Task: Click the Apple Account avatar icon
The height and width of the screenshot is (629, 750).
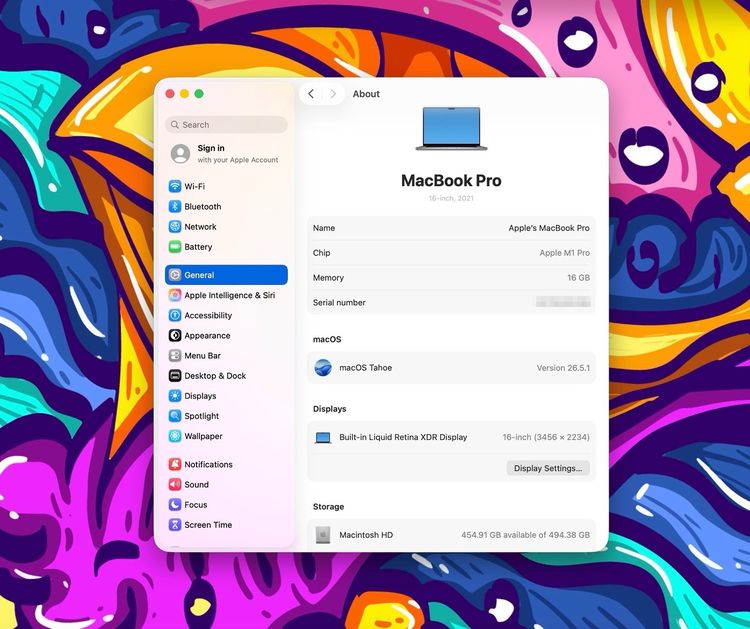Action: pos(181,154)
